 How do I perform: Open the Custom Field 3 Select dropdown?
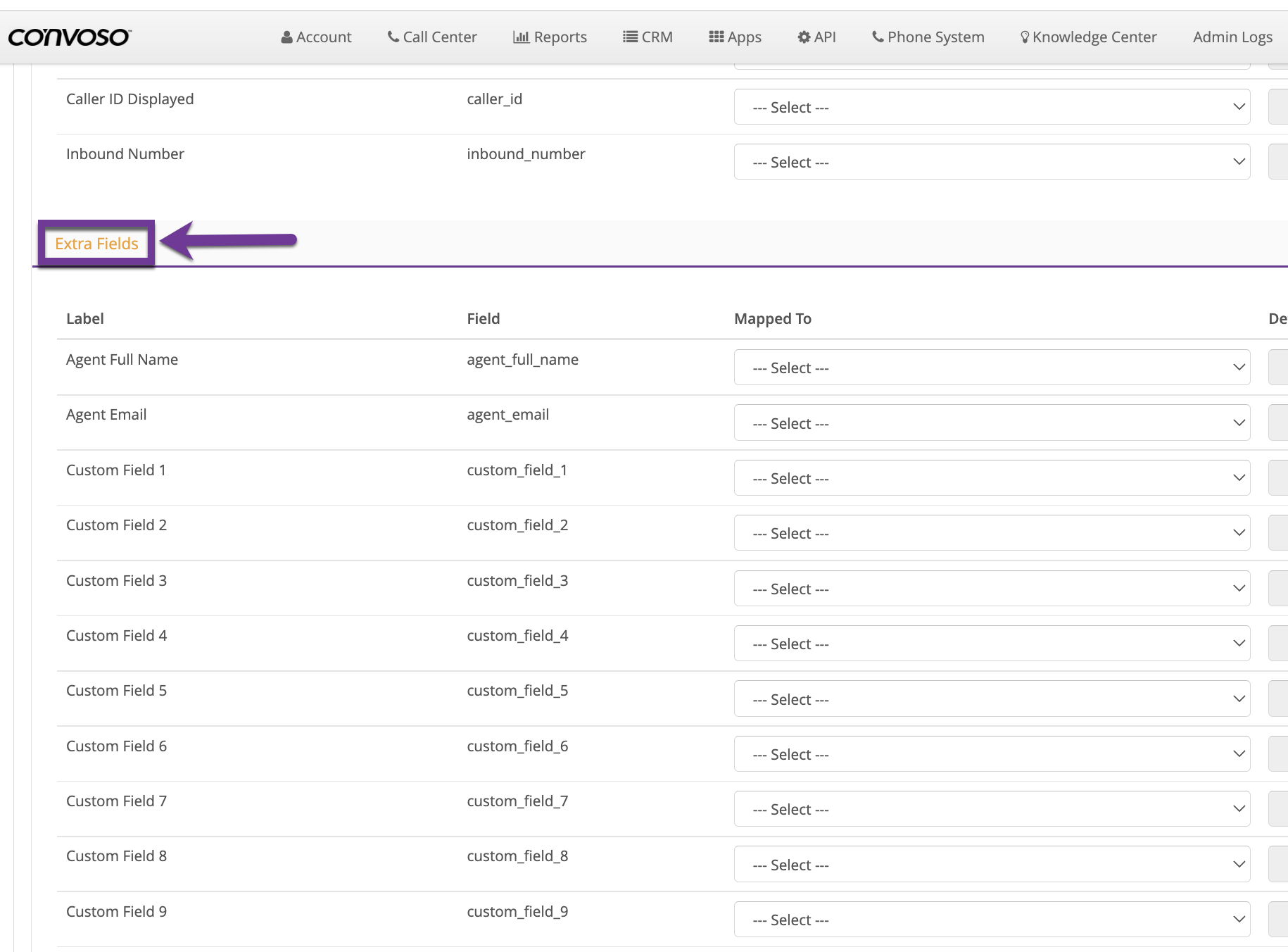(991, 589)
